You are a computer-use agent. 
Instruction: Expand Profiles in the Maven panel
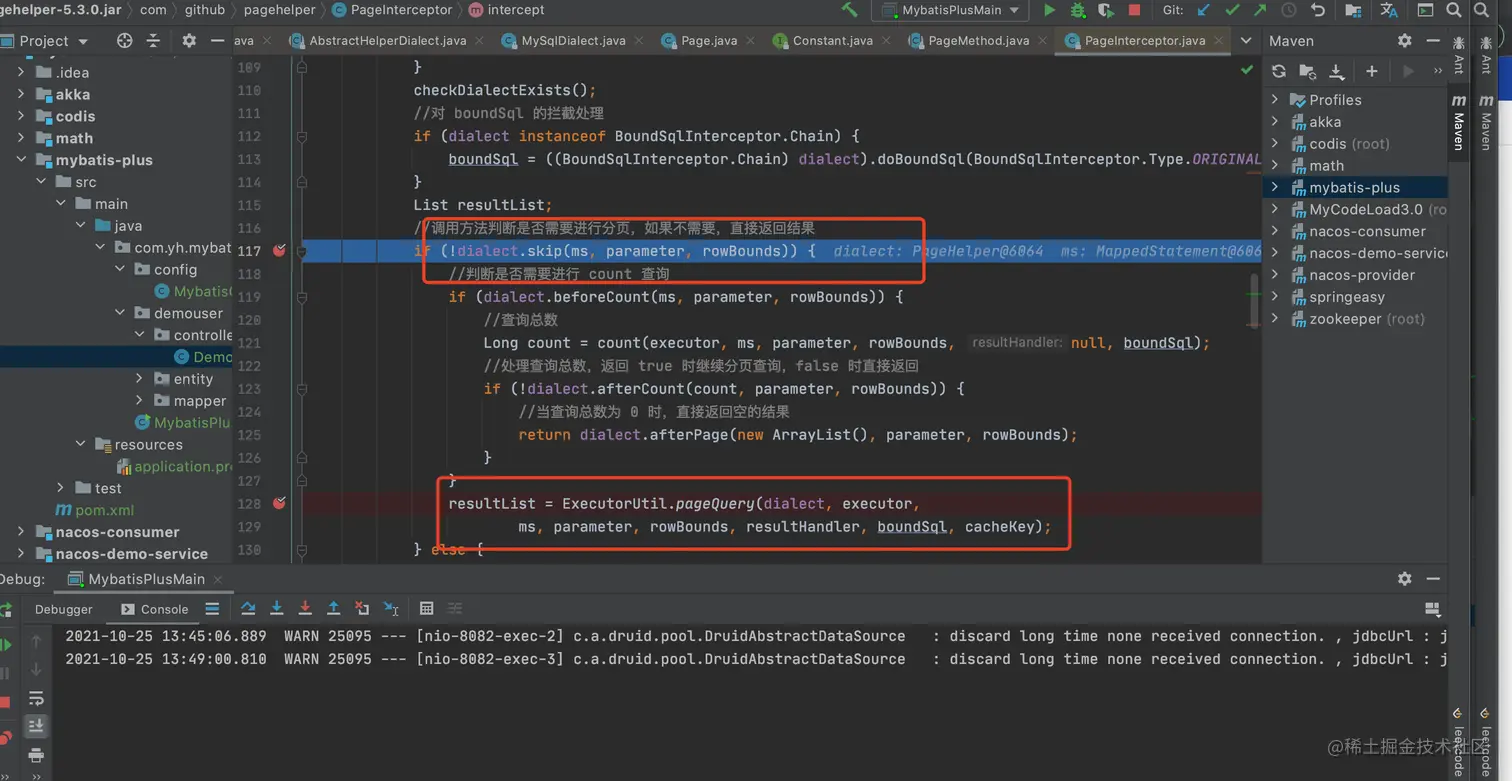click(1275, 100)
